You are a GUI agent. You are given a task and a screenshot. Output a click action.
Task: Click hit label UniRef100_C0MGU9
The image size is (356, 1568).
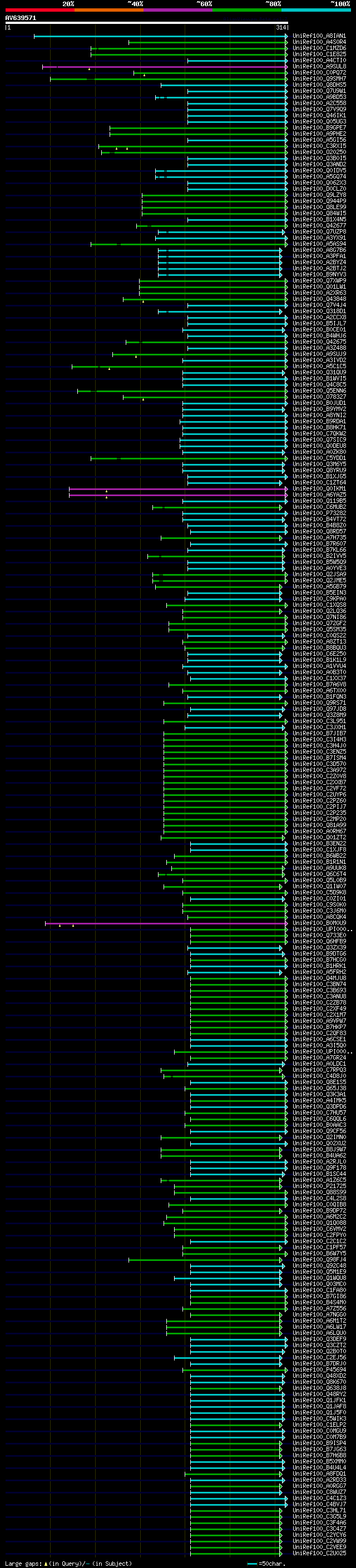click(319, 1431)
